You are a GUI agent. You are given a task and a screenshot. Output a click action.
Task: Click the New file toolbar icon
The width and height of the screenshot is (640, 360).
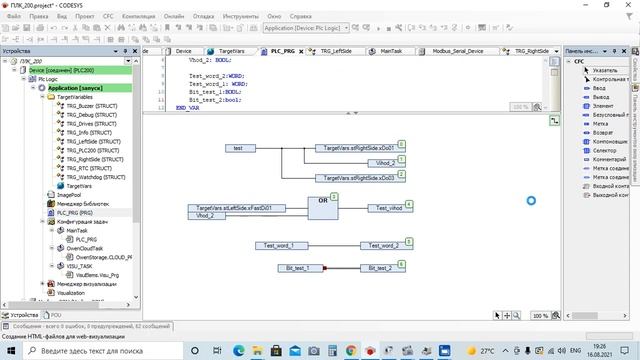click(5, 28)
